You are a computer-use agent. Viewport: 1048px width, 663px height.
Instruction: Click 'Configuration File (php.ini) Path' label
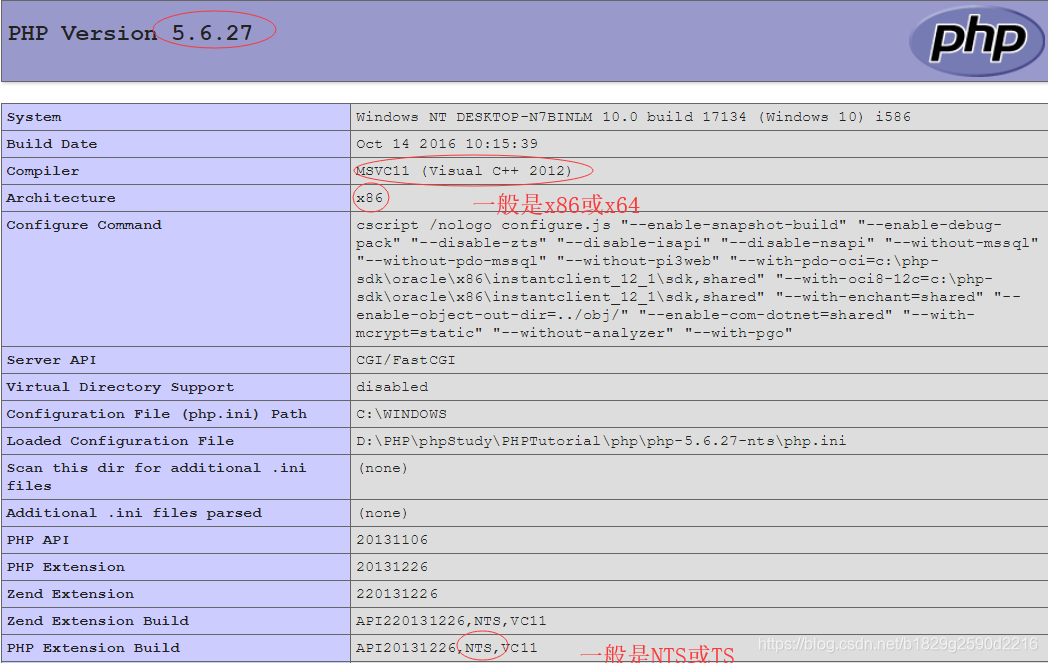157,414
